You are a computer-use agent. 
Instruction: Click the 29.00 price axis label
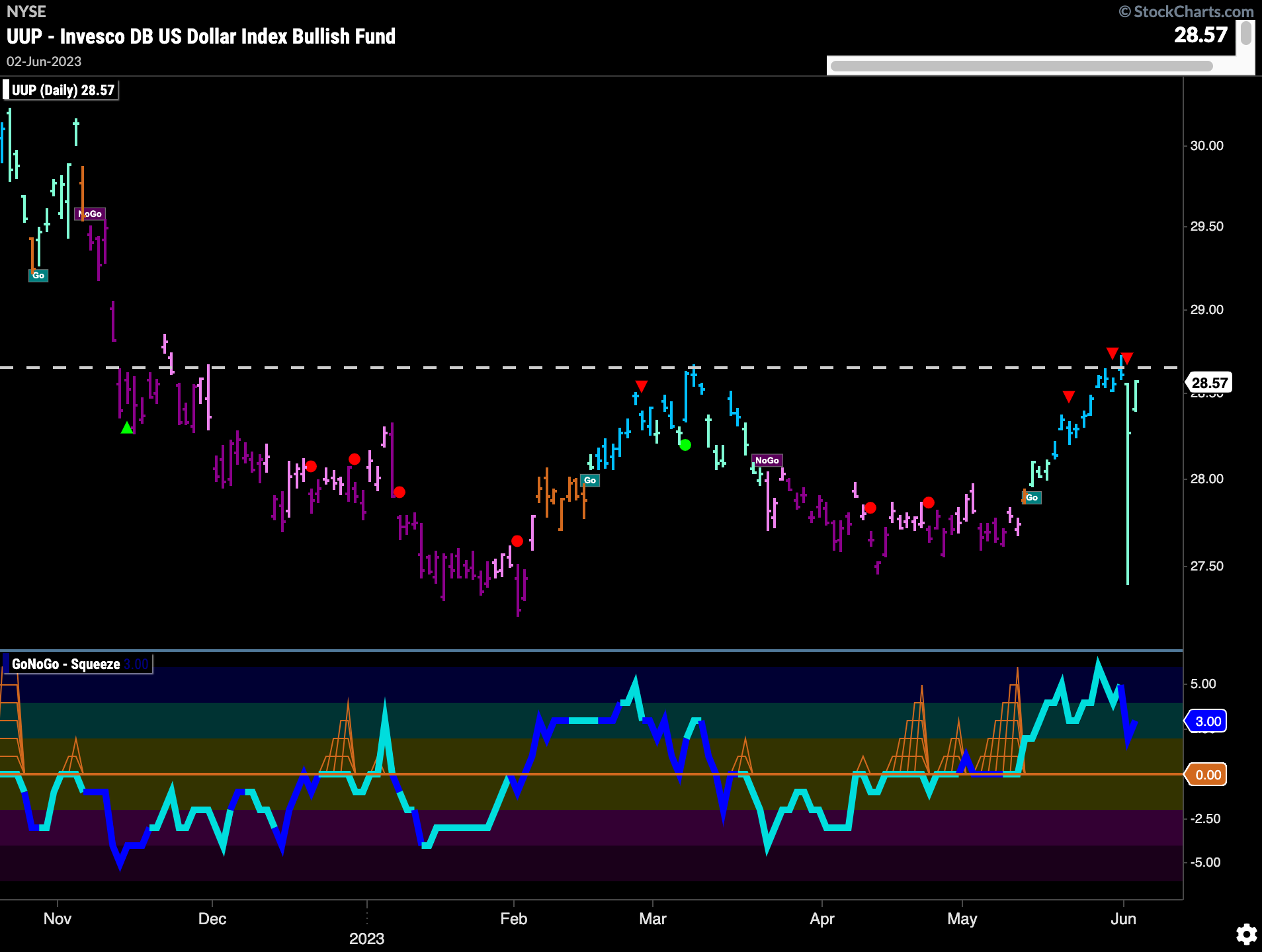1206,309
